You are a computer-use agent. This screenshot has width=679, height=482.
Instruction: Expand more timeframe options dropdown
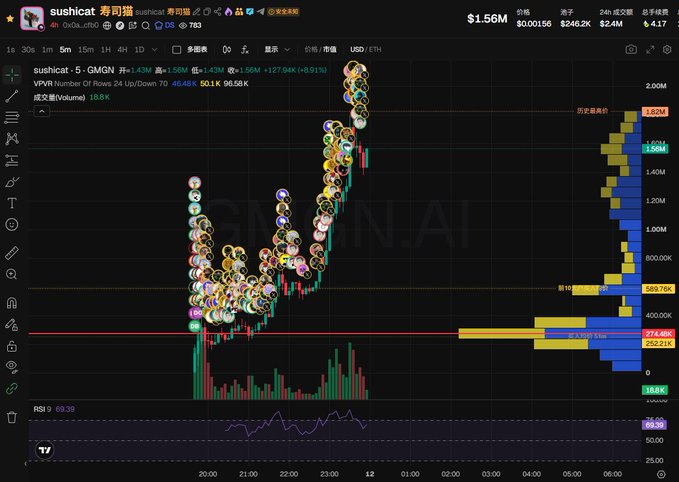[155, 50]
